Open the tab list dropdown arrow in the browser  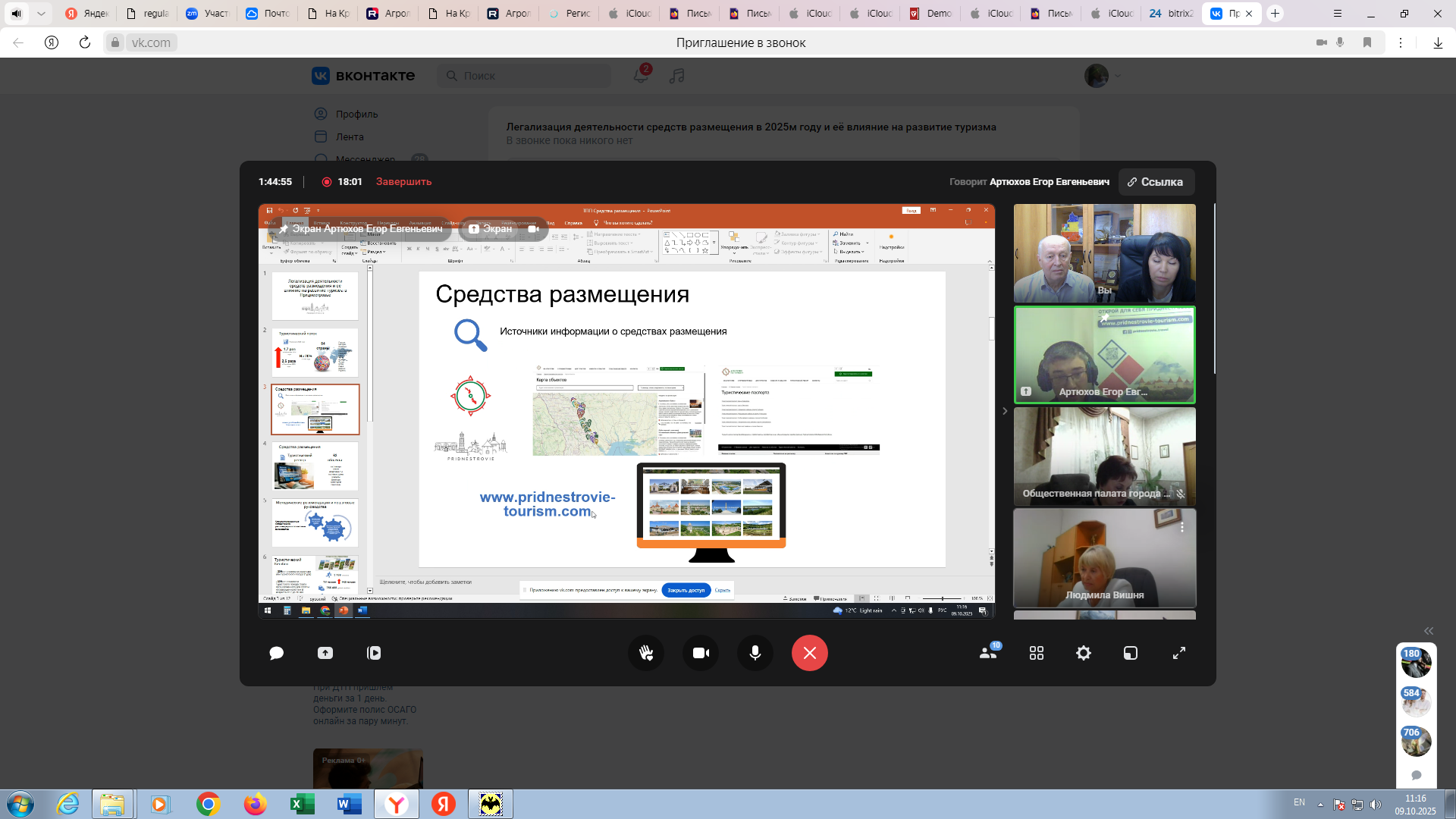41,14
